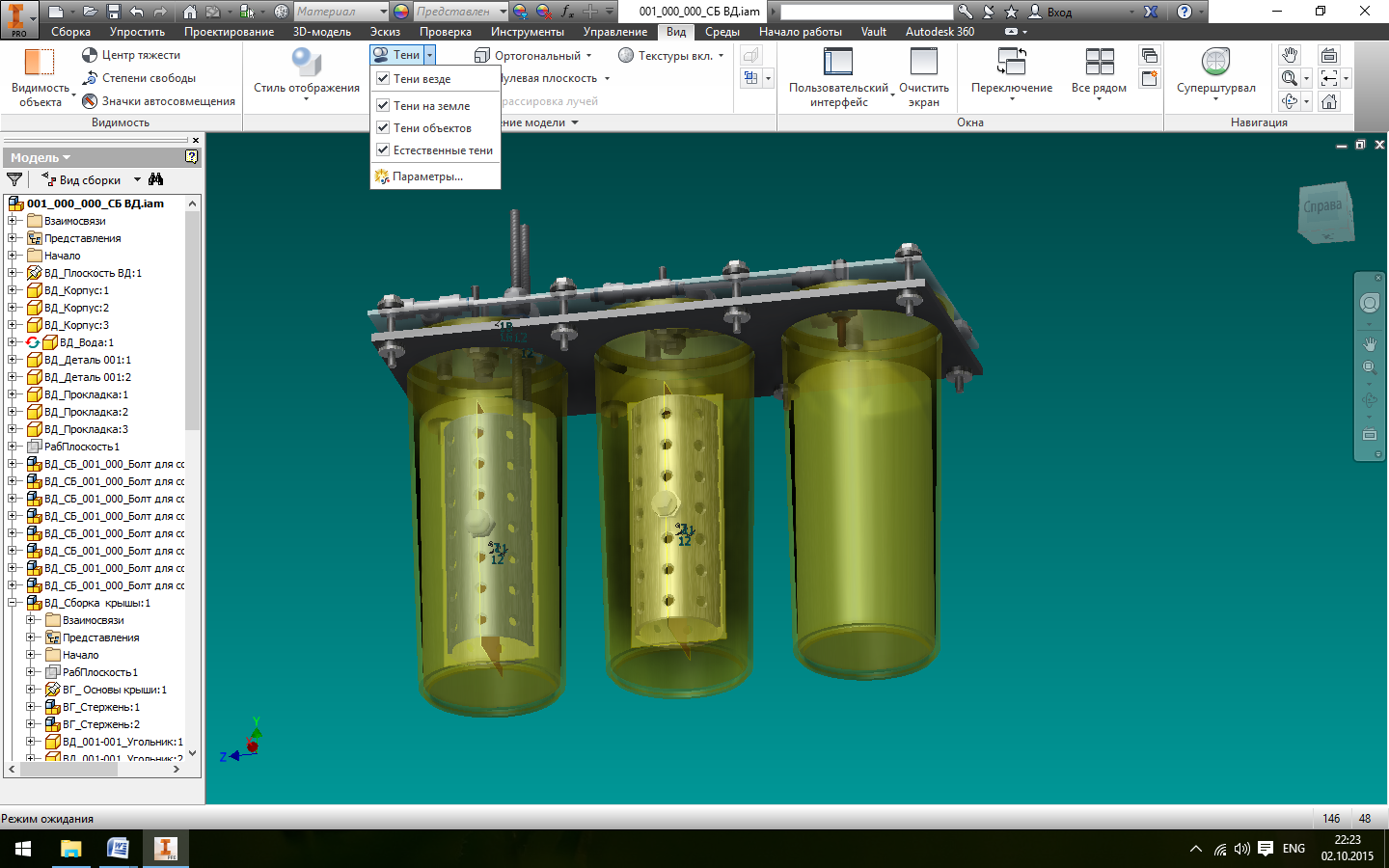Open the Модель browser panel header menu

coord(41,157)
